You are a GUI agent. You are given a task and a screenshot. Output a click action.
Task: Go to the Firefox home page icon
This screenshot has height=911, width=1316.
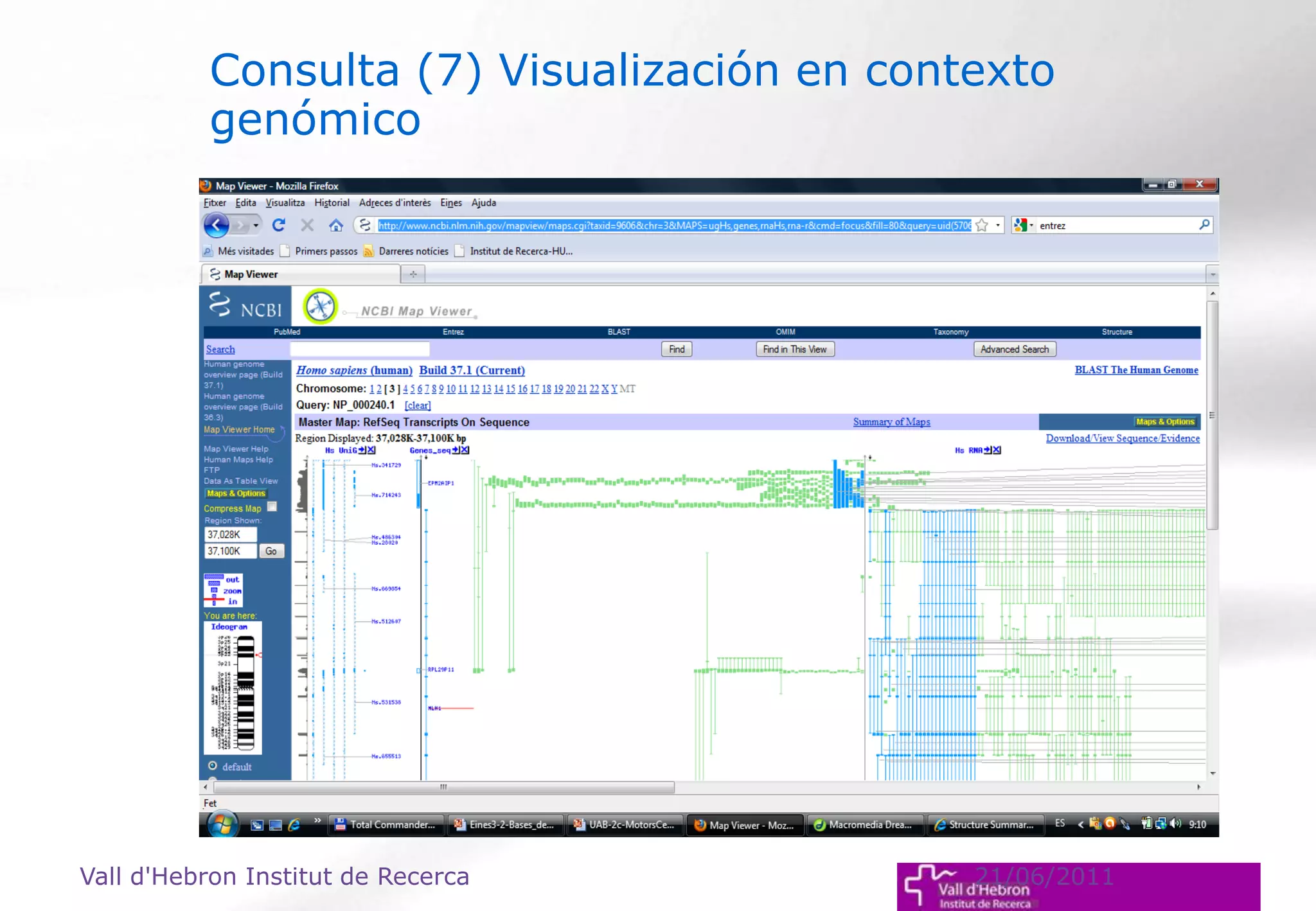335,225
